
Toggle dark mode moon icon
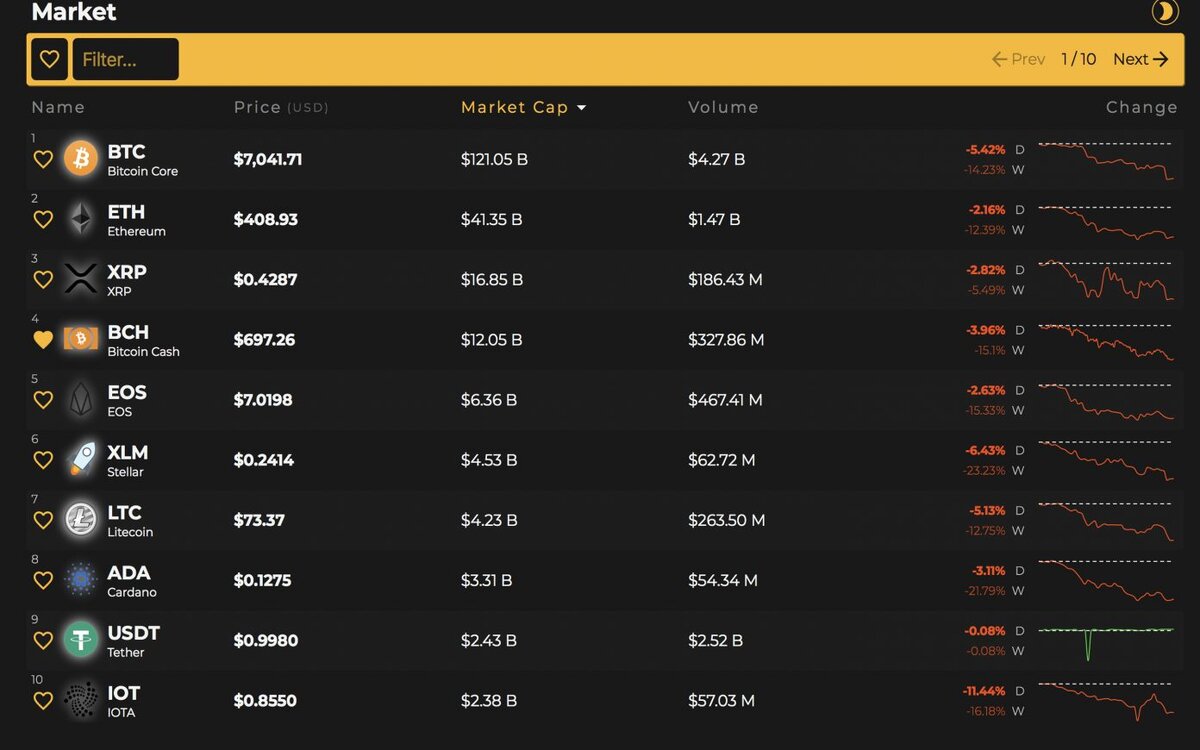coord(1164,12)
